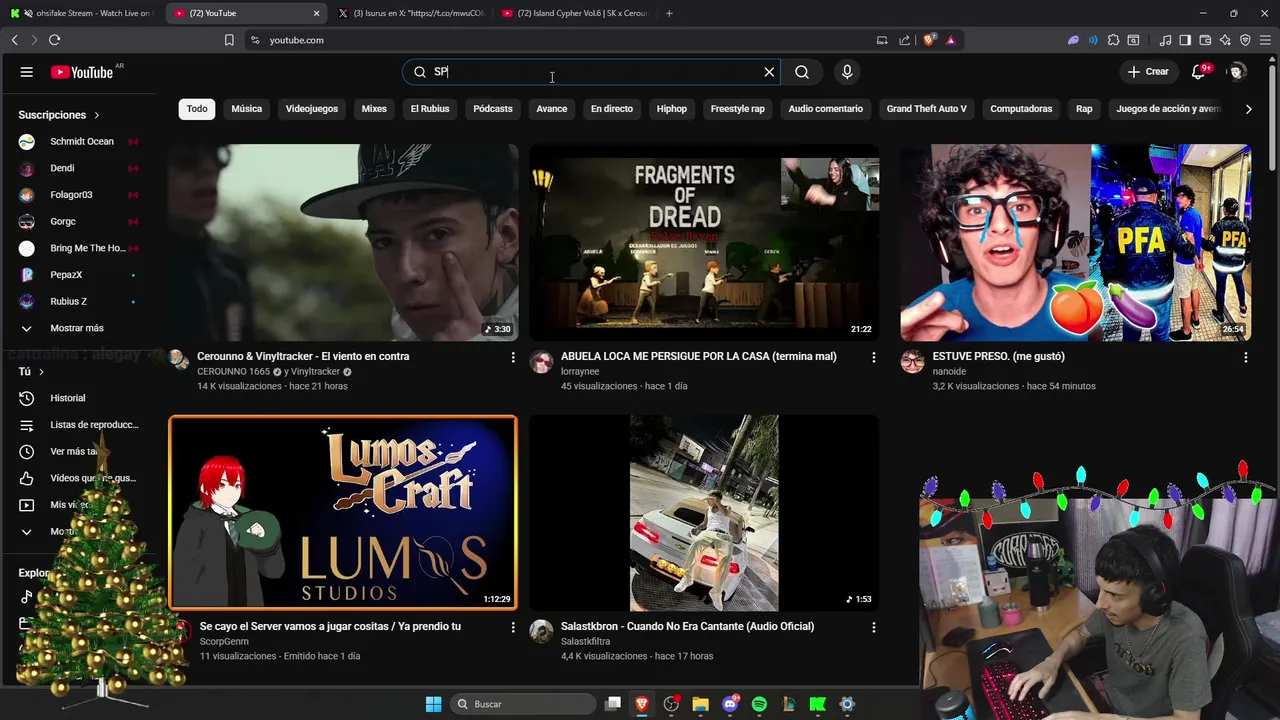The image size is (1280, 720).
Task: Open options for Se cayo el Server video
Action: point(513,627)
